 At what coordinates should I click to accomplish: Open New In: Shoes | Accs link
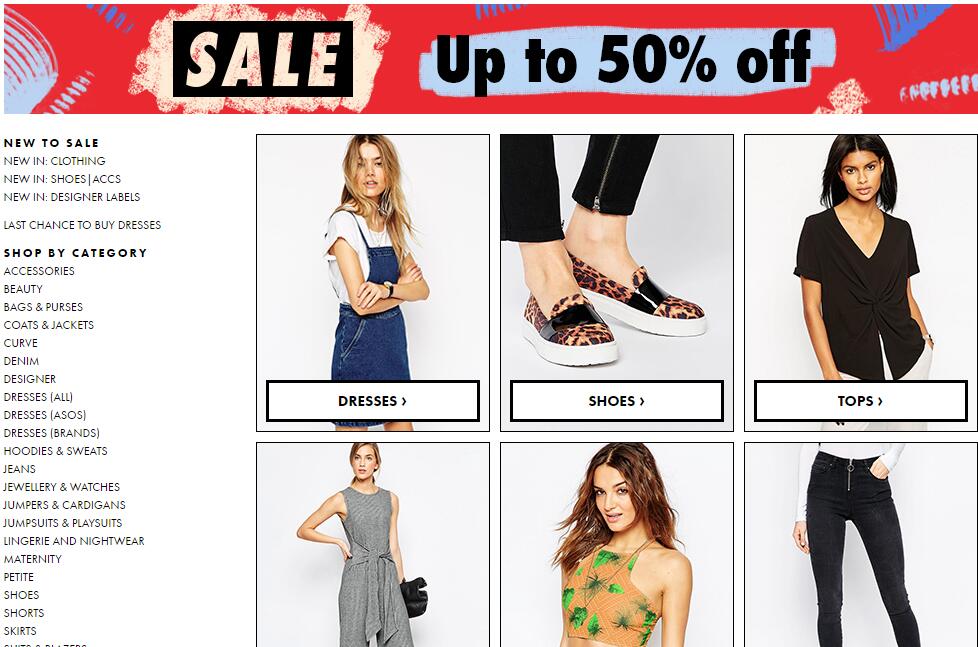tap(62, 179)
